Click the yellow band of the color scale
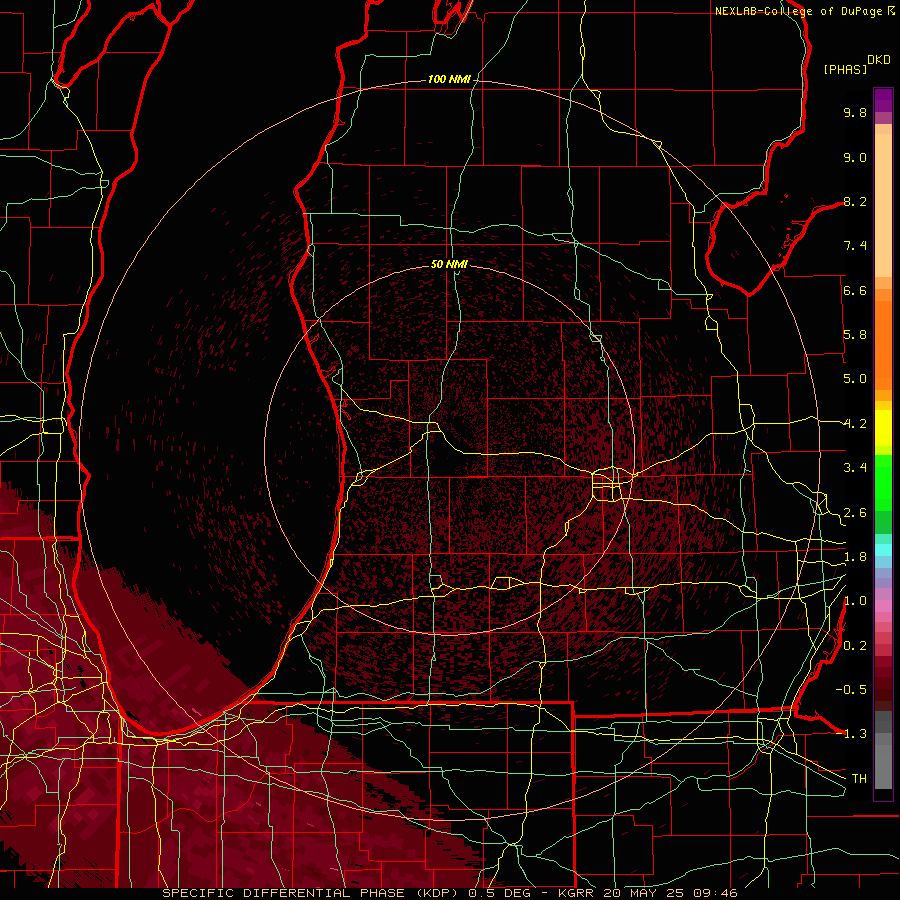900x900 pixels. (883, 428)
